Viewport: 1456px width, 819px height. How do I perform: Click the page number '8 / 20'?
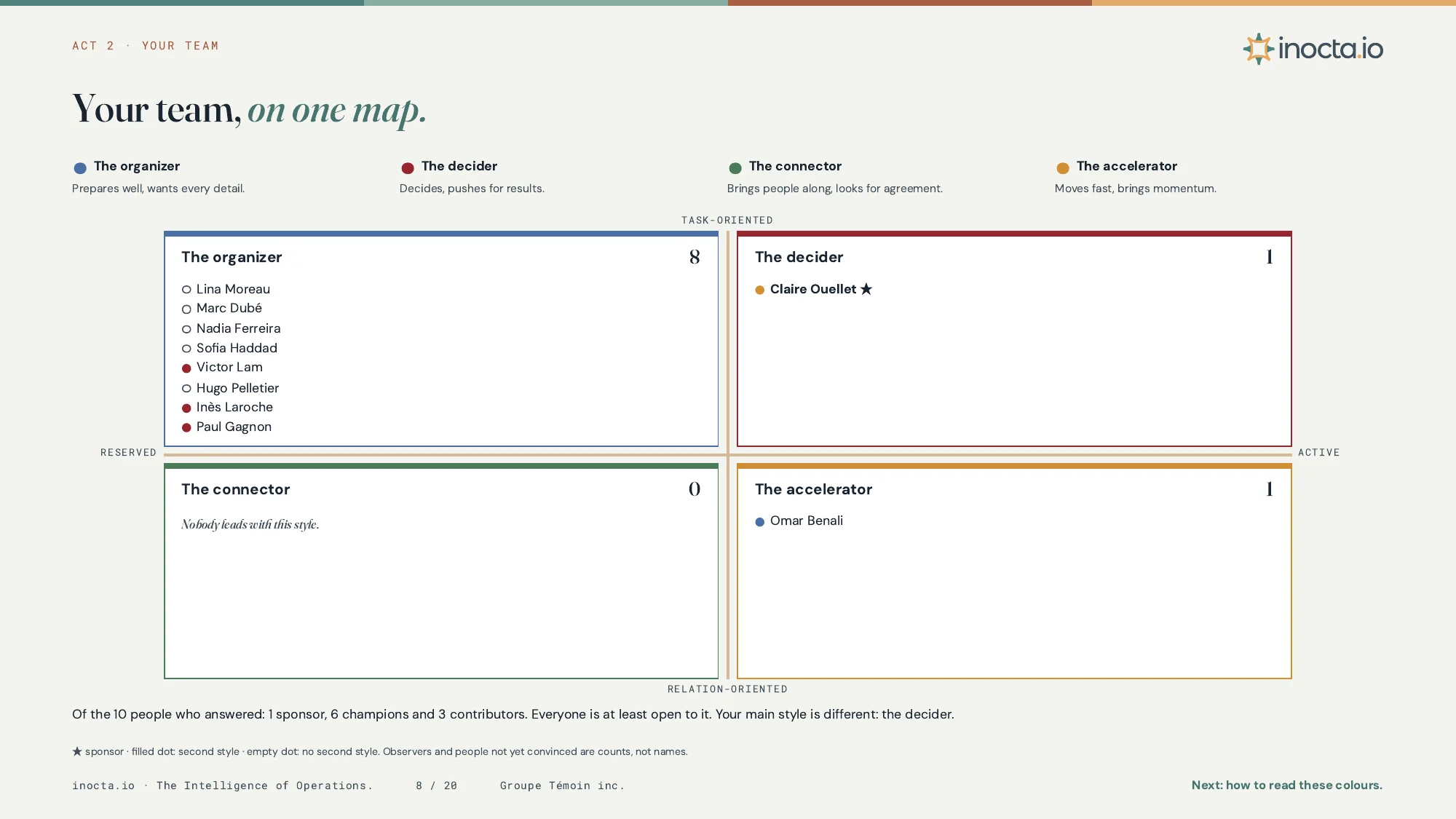tap(436, 786)
